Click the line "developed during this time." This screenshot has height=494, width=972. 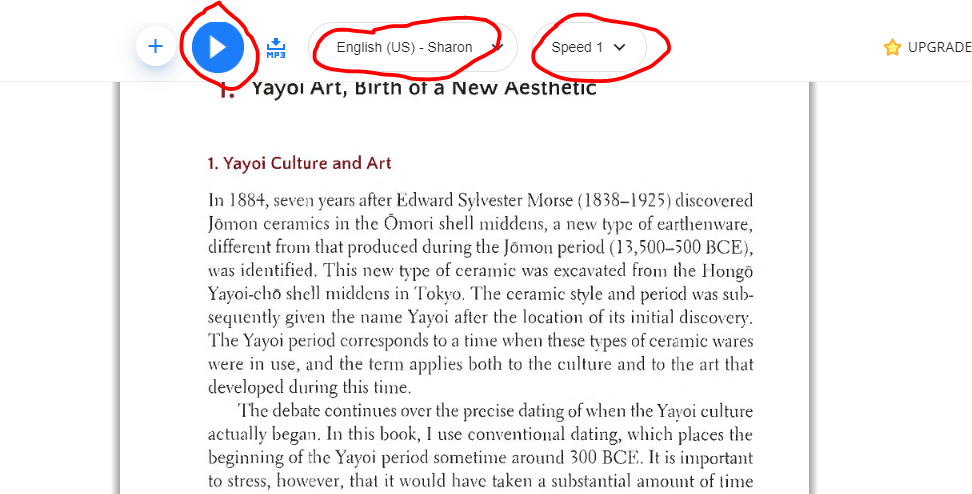[309, 388]
